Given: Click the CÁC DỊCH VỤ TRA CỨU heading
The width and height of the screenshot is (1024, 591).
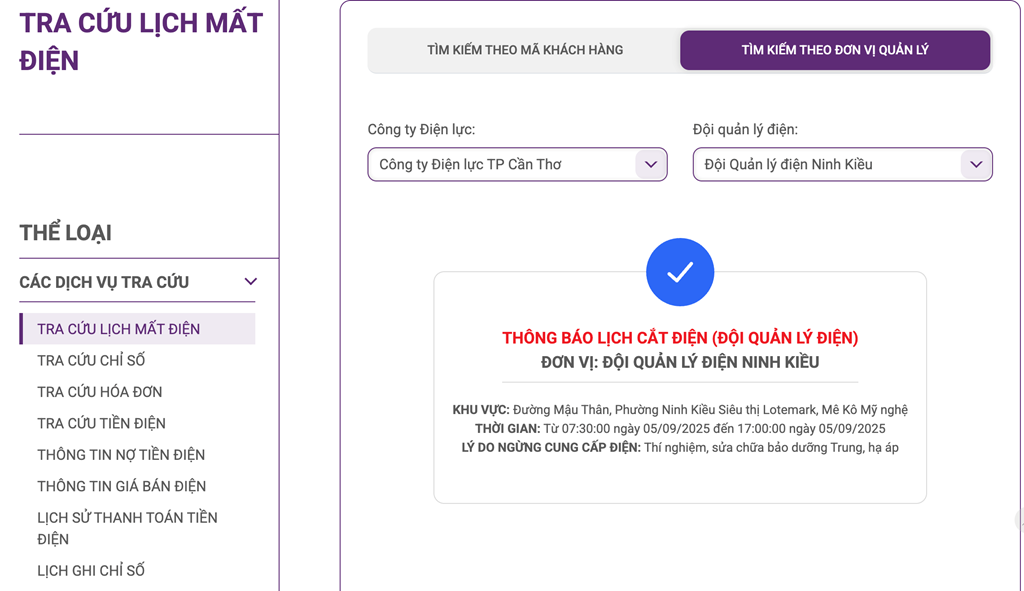Looking at the screenshot, I should click(104, 282).
